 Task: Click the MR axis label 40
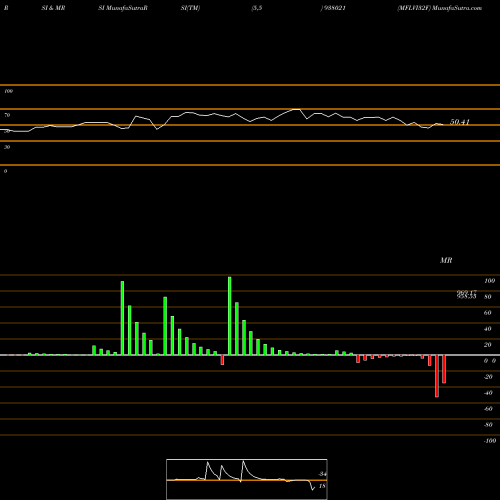tap(488, 329)
